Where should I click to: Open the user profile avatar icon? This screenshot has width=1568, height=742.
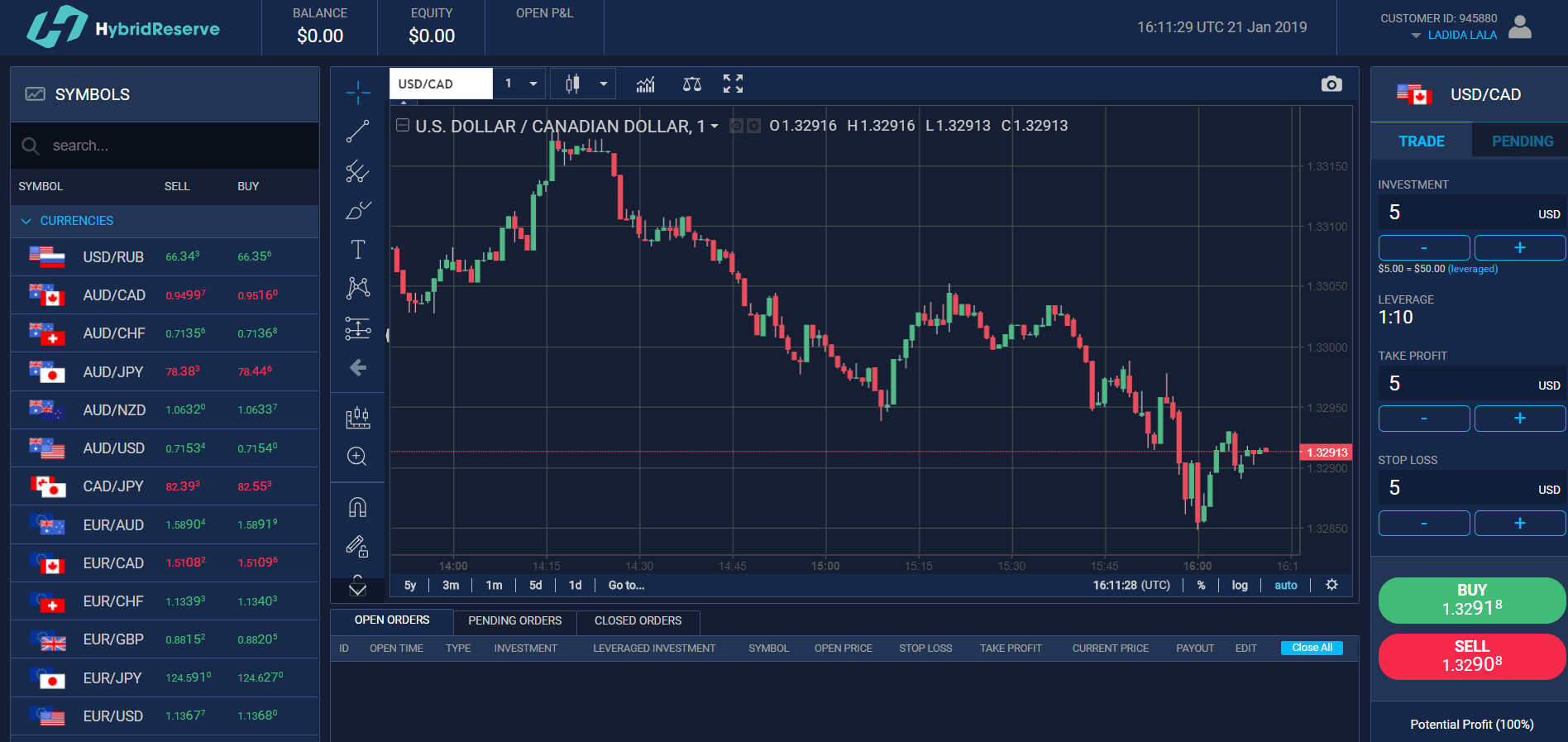[1520, 27]
